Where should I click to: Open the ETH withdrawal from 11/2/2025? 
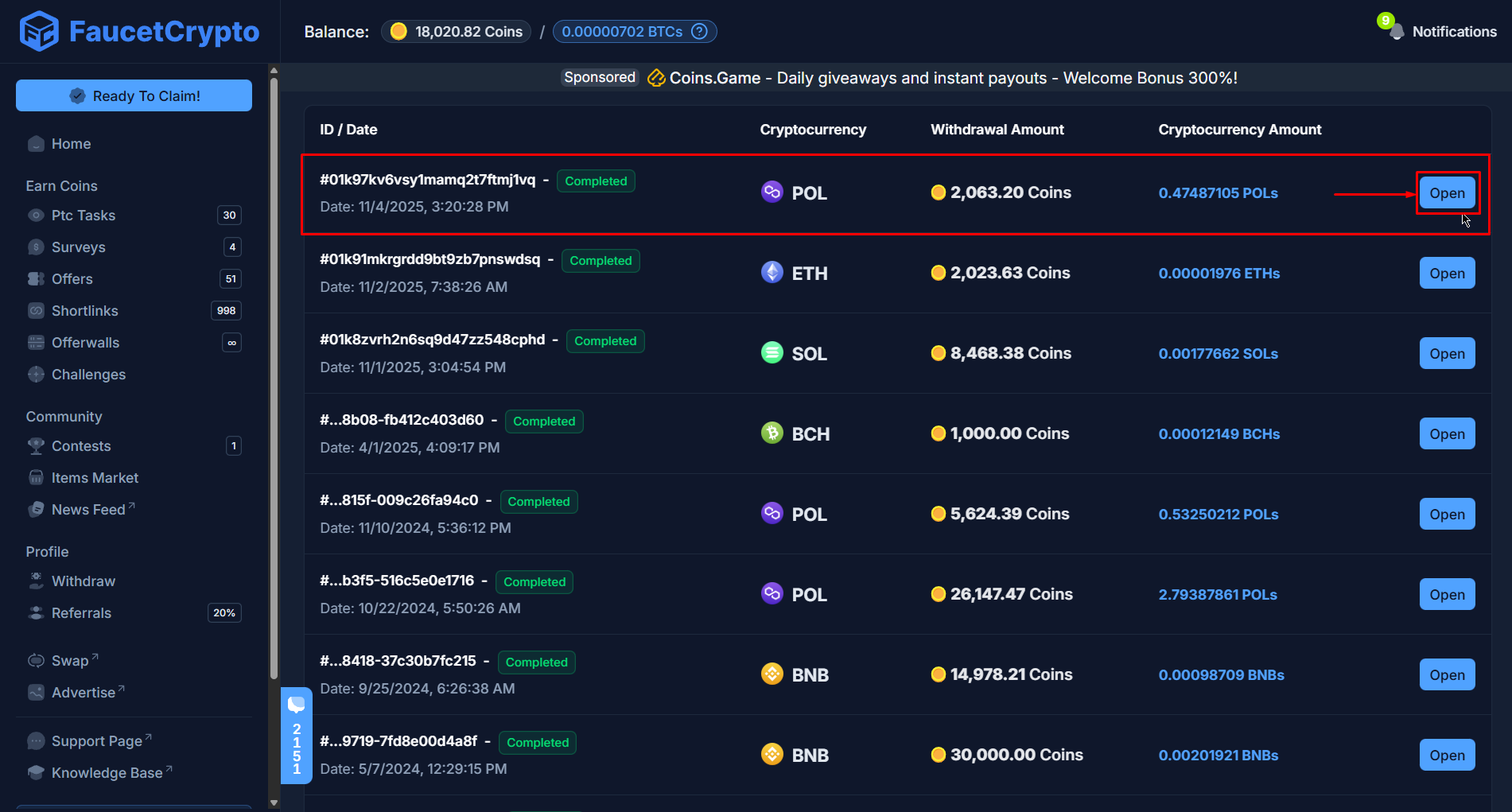1447,273
